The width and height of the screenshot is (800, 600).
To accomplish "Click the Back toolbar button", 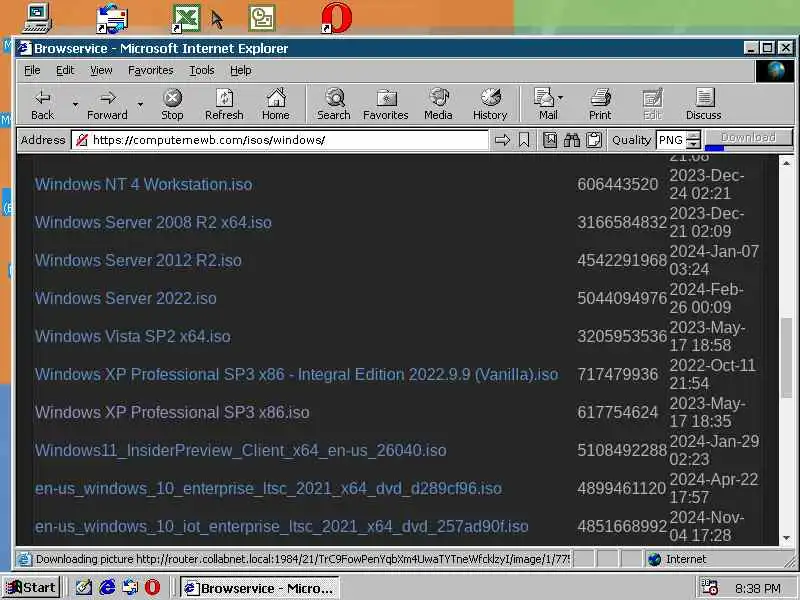I will [x=43, y=105].
